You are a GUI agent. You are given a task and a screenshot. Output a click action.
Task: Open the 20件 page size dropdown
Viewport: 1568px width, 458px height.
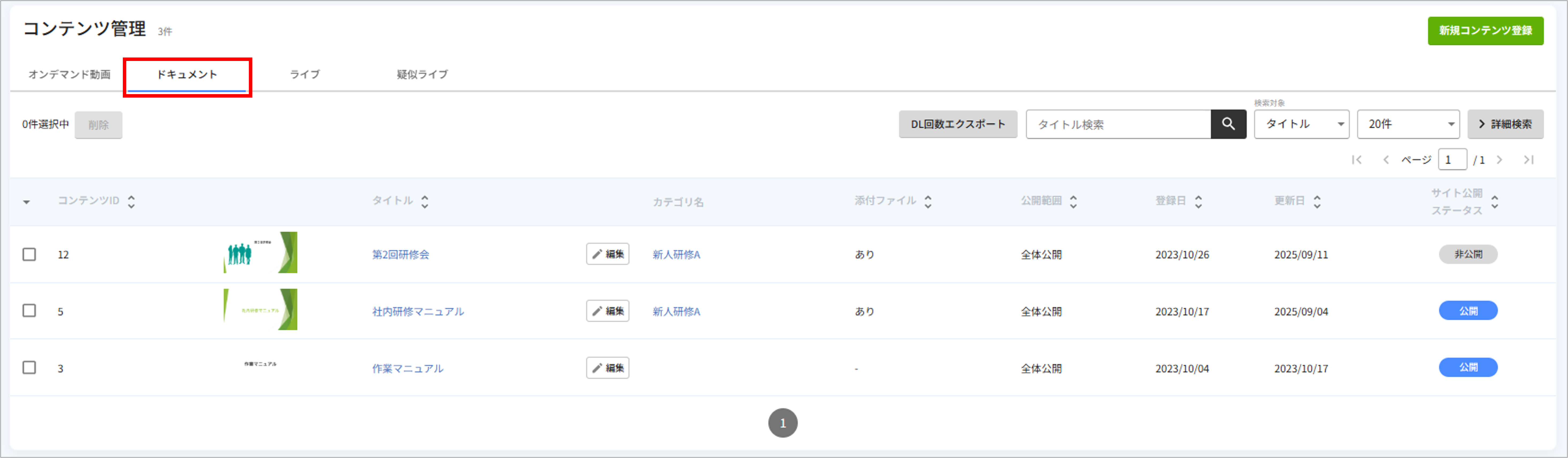click(1408, 124)
